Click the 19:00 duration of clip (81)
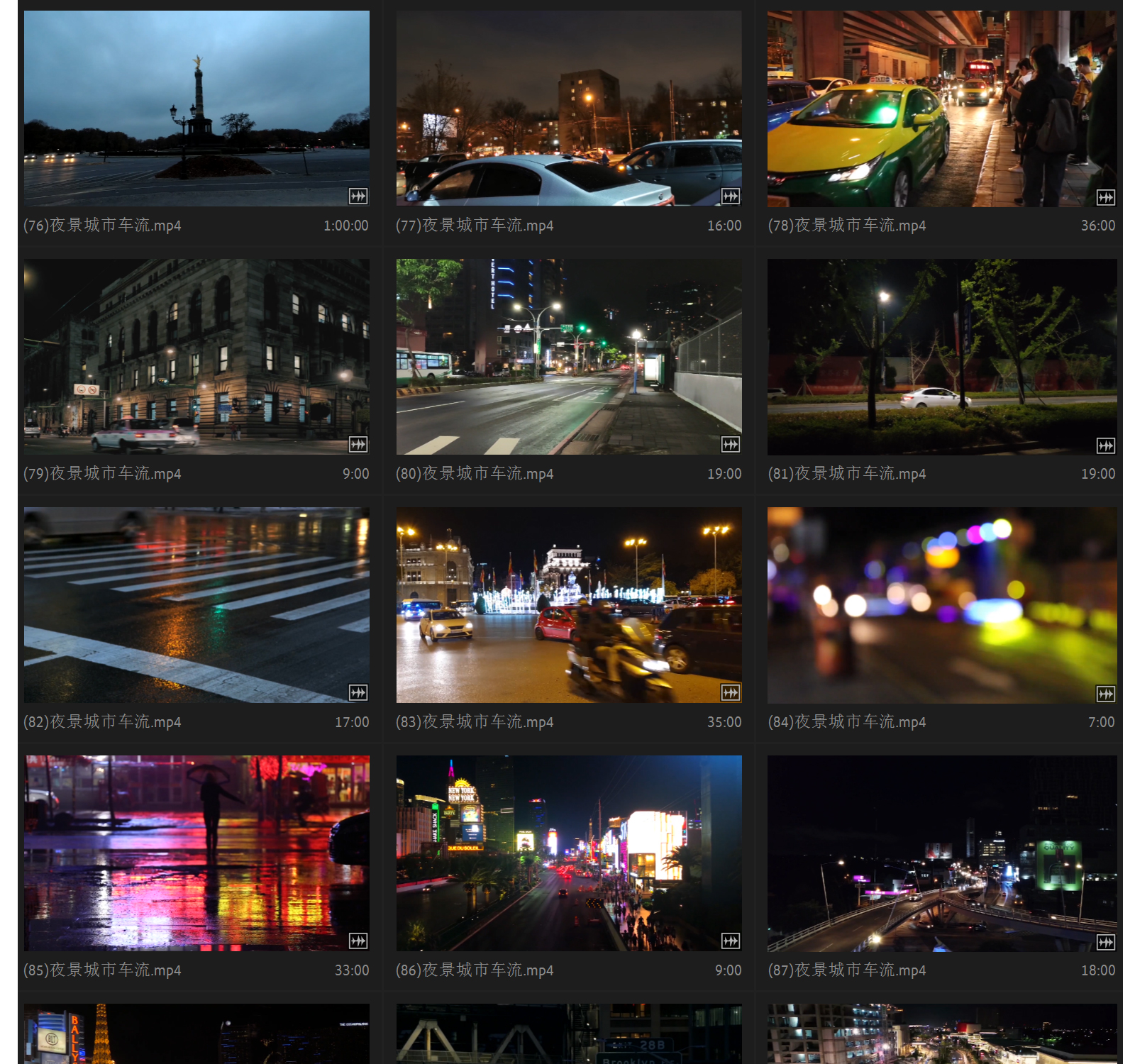The height and width of the screenshot is (1064, 1135). (x=1098, y=474)
